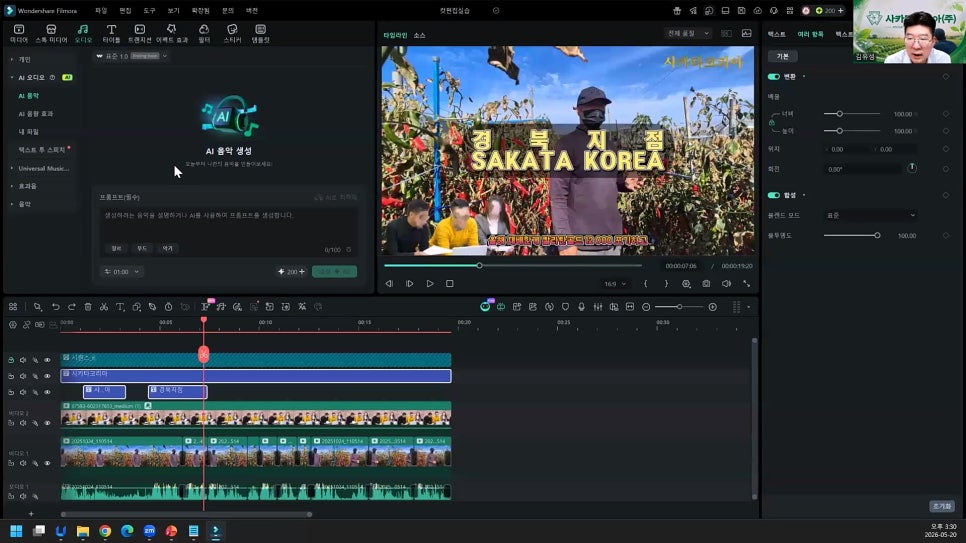Click the opacity (불투명도) slider handle
Image resolution: width=966 pixels, height=543 pixels.
click(x=877, y=235)
